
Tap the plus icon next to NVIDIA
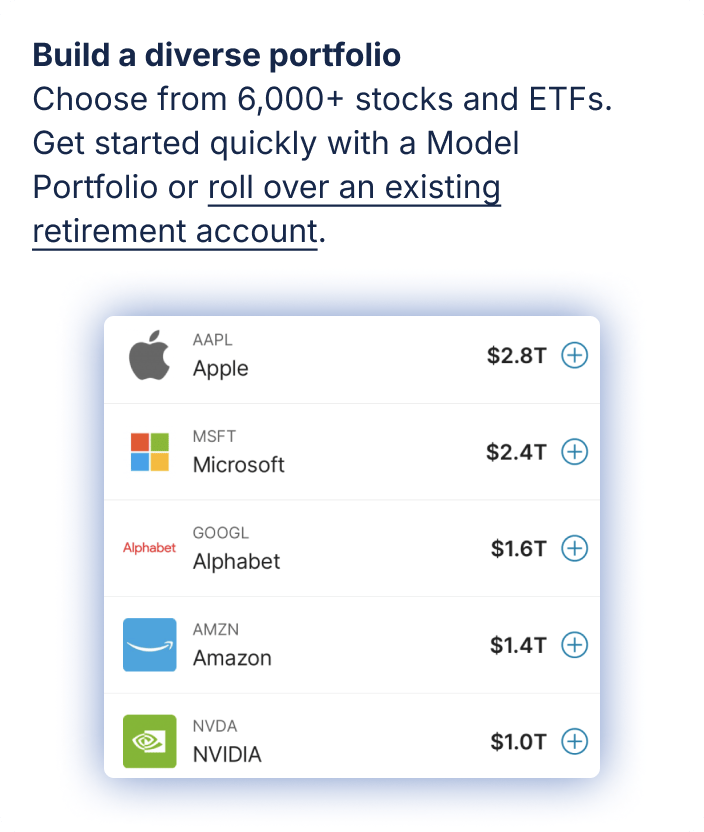pyautogui.click(x=574, y=741)
